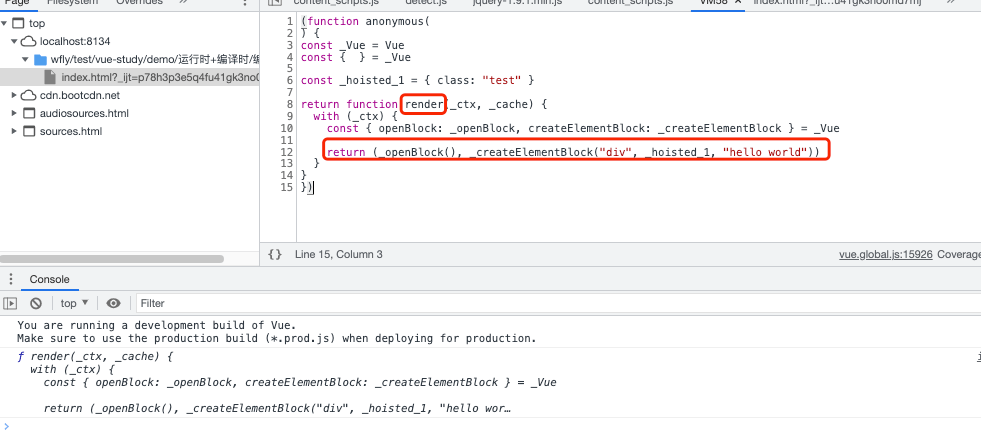The height and width of the screenshot is (433, 981).
Task: Focus the console Filter input field
Action: pos(559,303)
